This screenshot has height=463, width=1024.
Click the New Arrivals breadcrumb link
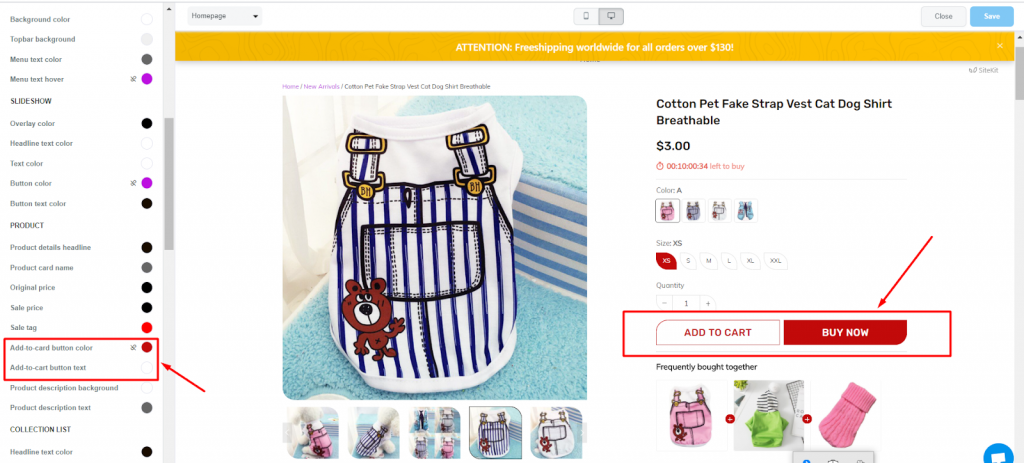pos(321,87)
